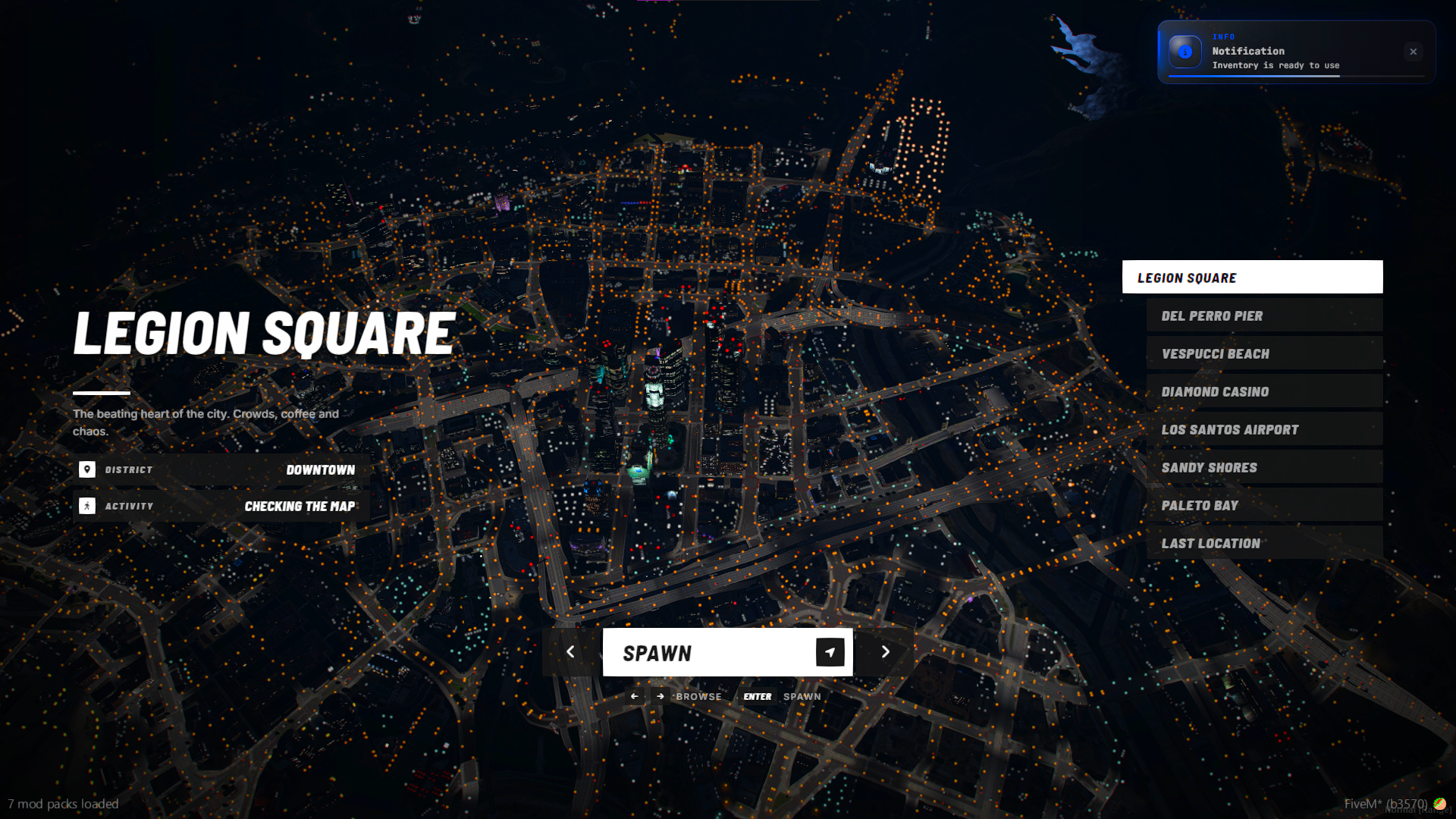Viewport: 1456px width, 819px height.
Task: Select Vespucci Beach spawn point
Action: (1264, 353)
